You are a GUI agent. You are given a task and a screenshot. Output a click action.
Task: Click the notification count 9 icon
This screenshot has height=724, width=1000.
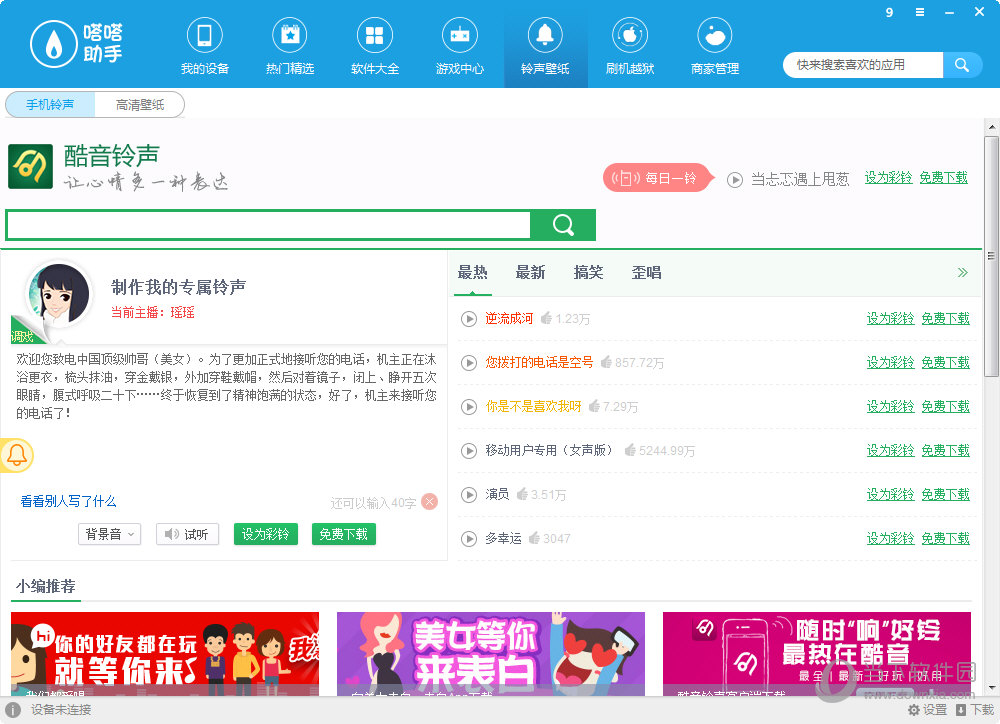coord(889,12)
